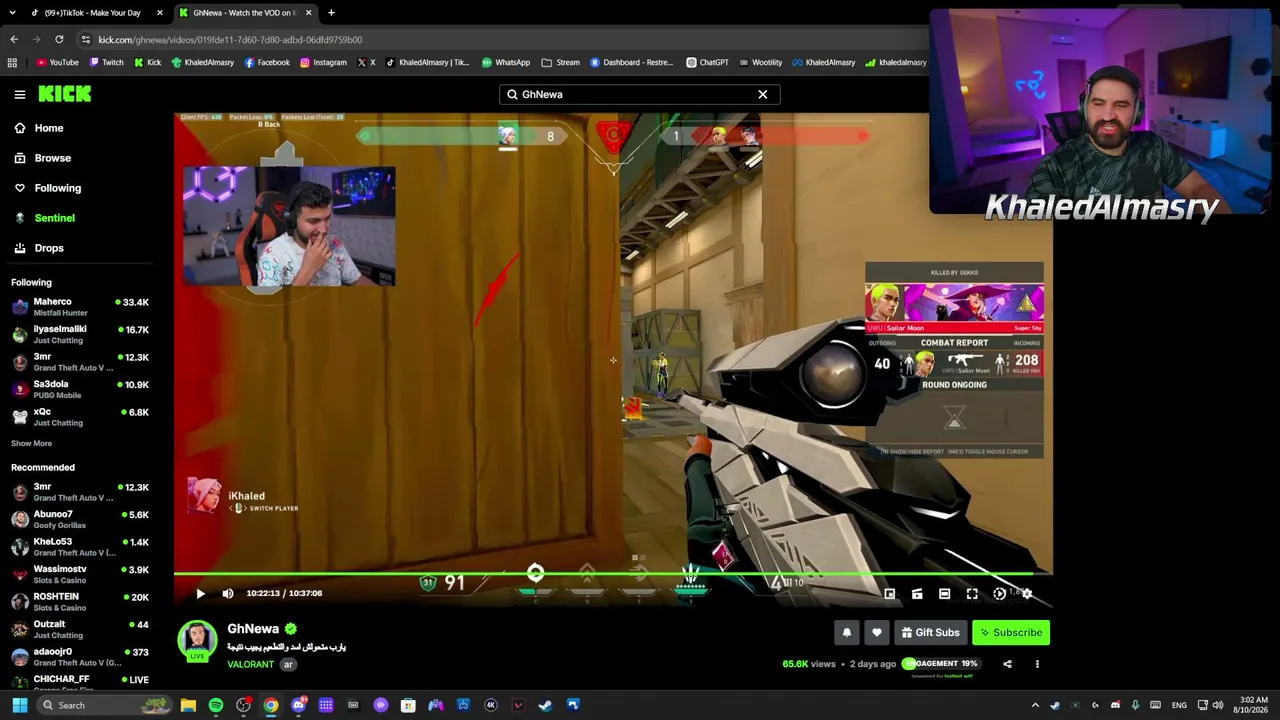Viewport: 1280px width, 720px height.
Task: Focus the Kick search field containing GhNewa
Action: 639,94
